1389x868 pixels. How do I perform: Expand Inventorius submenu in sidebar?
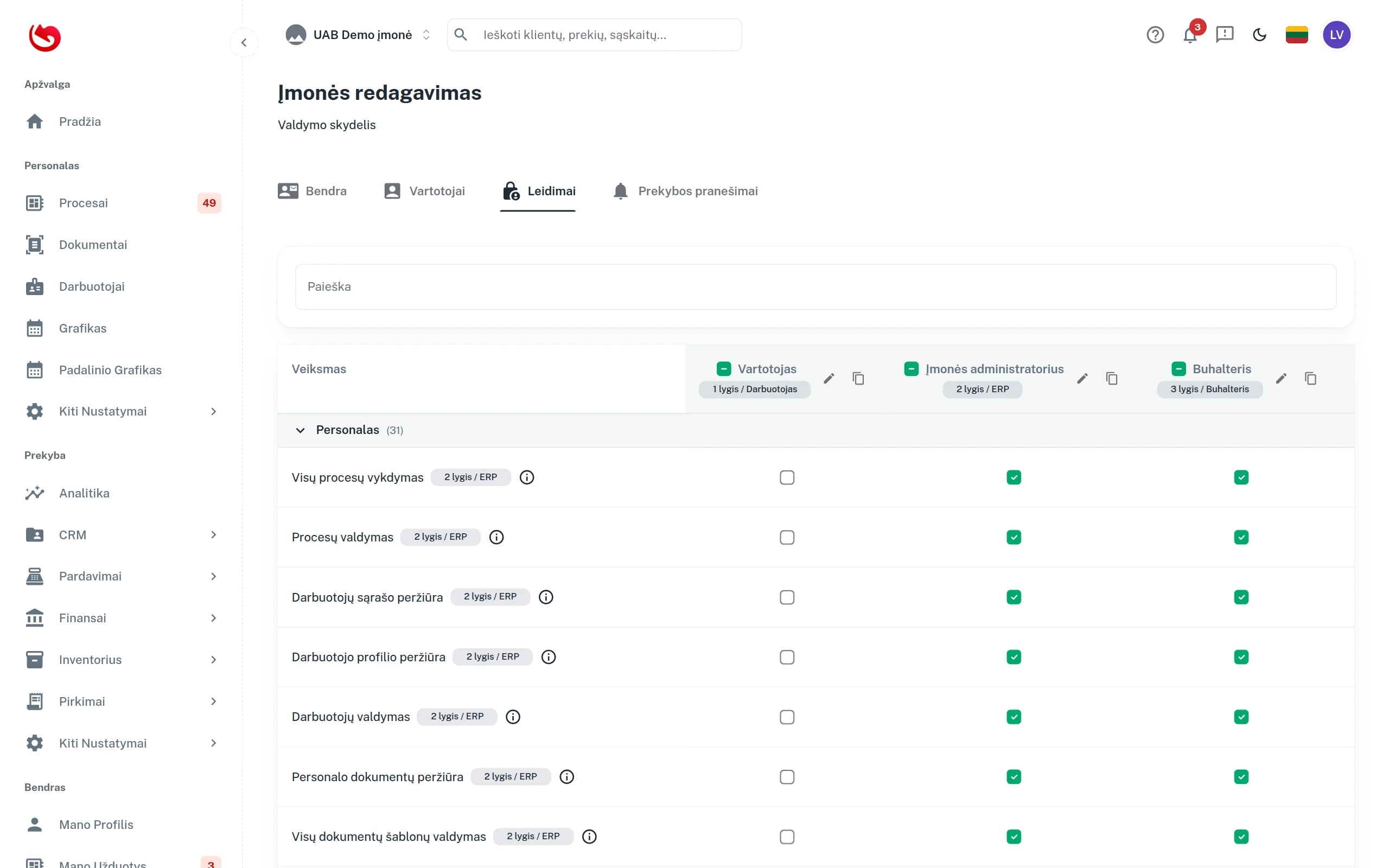pos(122,660)
